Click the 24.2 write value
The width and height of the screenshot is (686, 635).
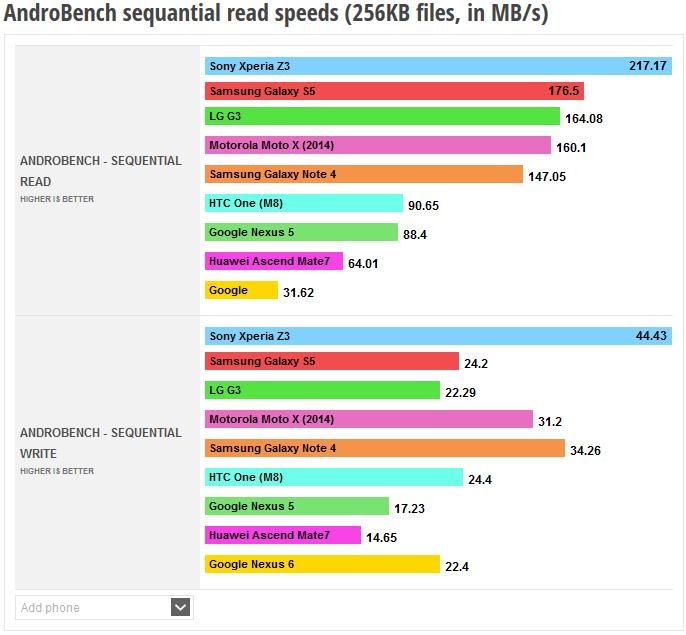(476, 364)
